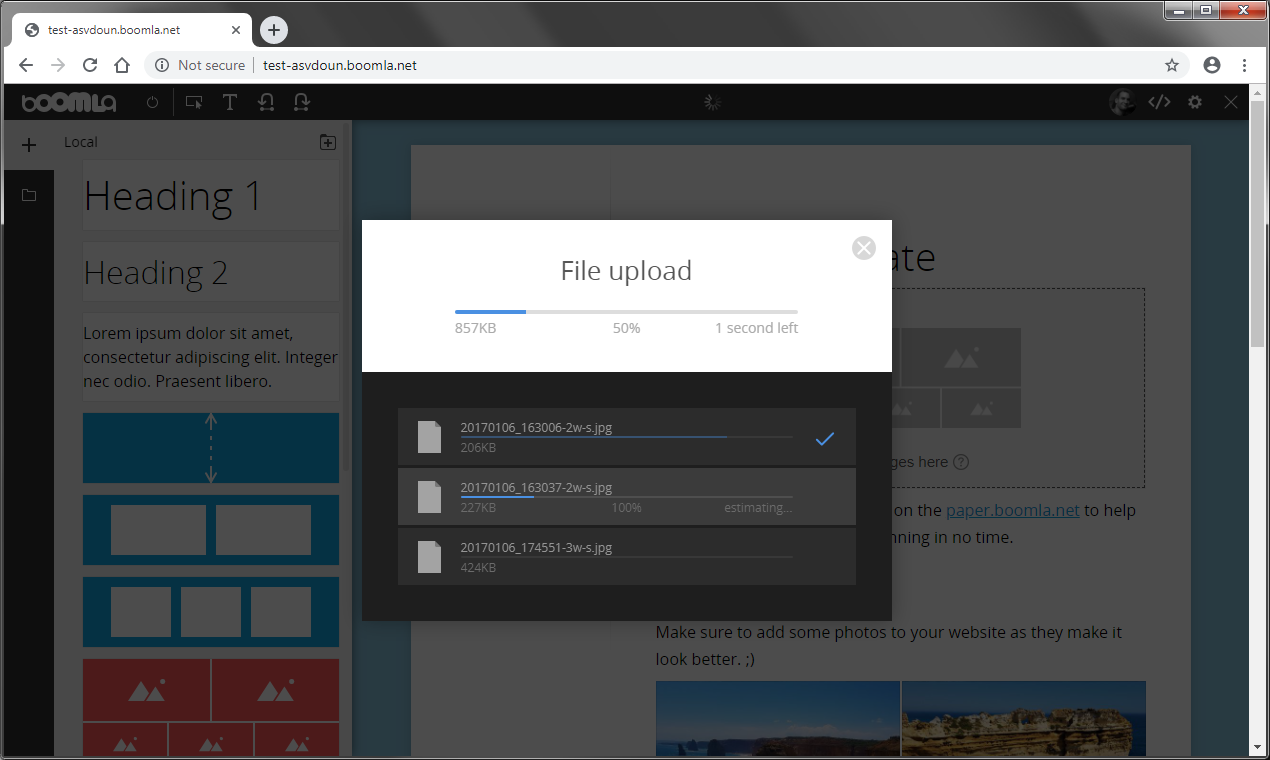Click progress bar of 20170106_163006-2w-s.jpg
This screenshot has width=1270, height=760.
point(626,437)
